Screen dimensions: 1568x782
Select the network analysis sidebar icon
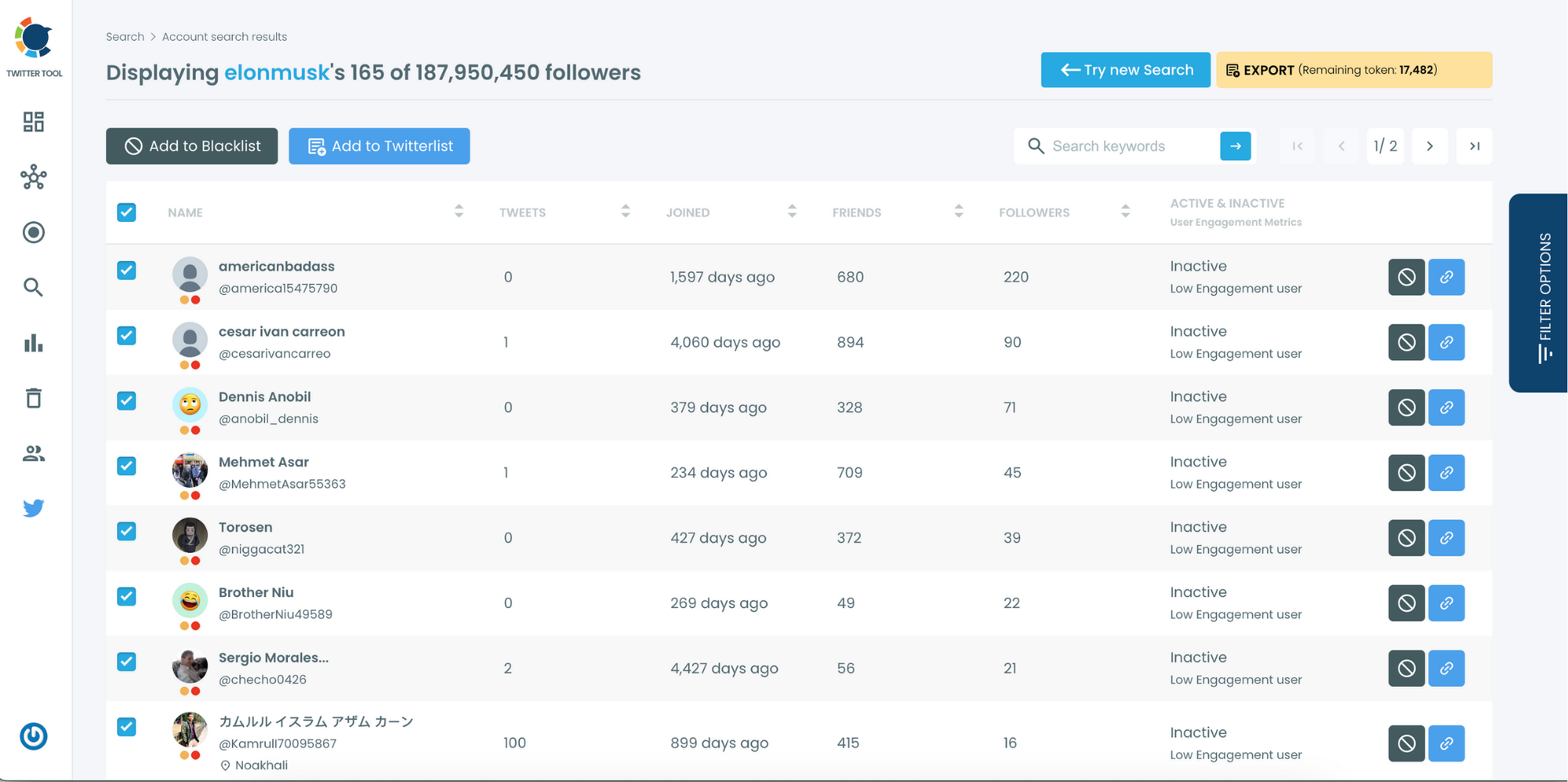click(x=34, y=178)
